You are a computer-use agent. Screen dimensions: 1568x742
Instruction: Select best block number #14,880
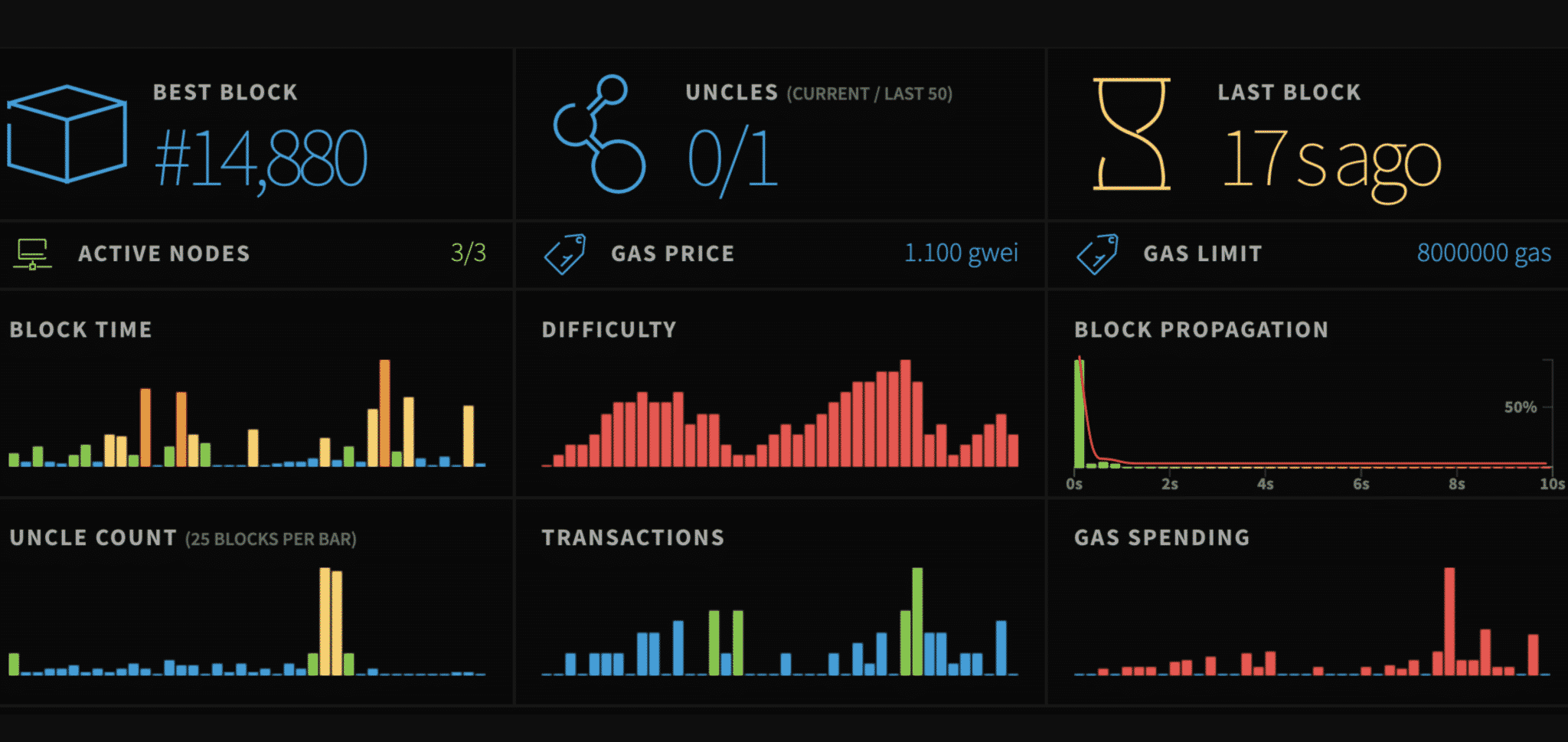(x=261, y=159)
